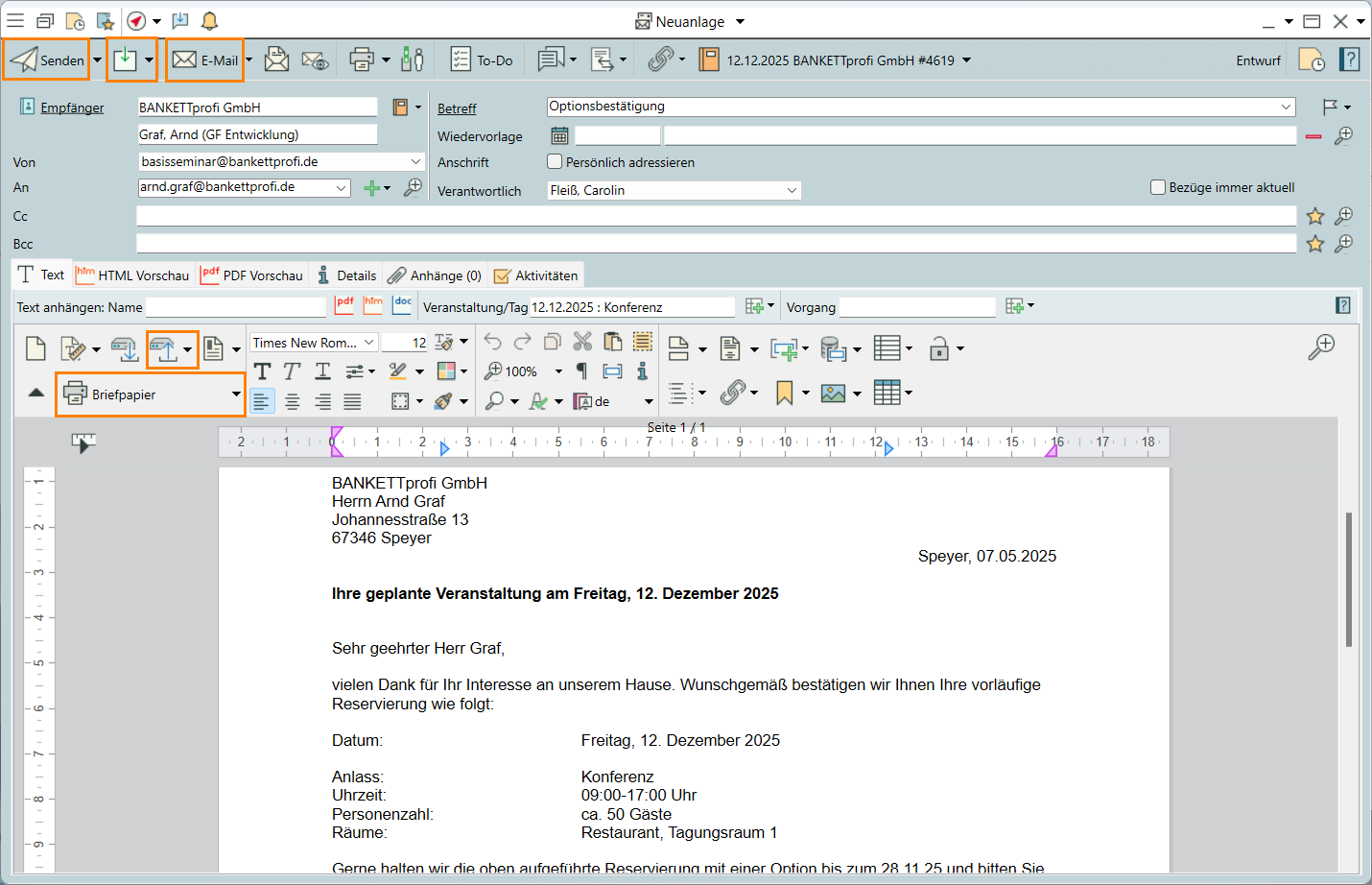The image size is (1372, 885).
Task: Center-align the text
Action: point(293,401)
